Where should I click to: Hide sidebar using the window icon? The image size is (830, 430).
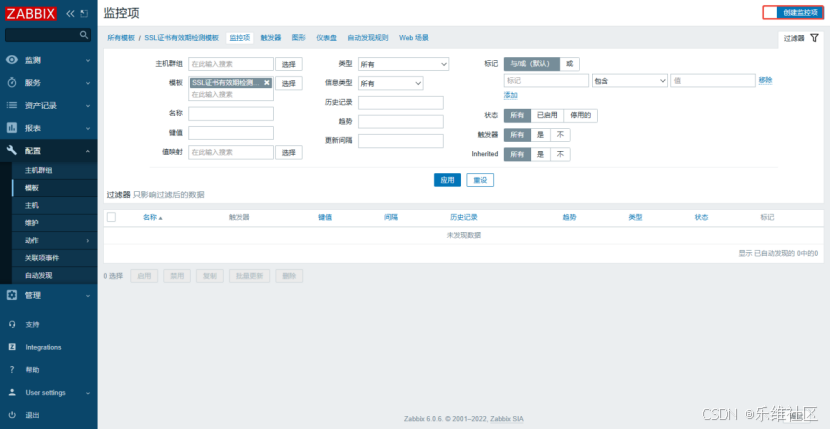tap(84, 14)
